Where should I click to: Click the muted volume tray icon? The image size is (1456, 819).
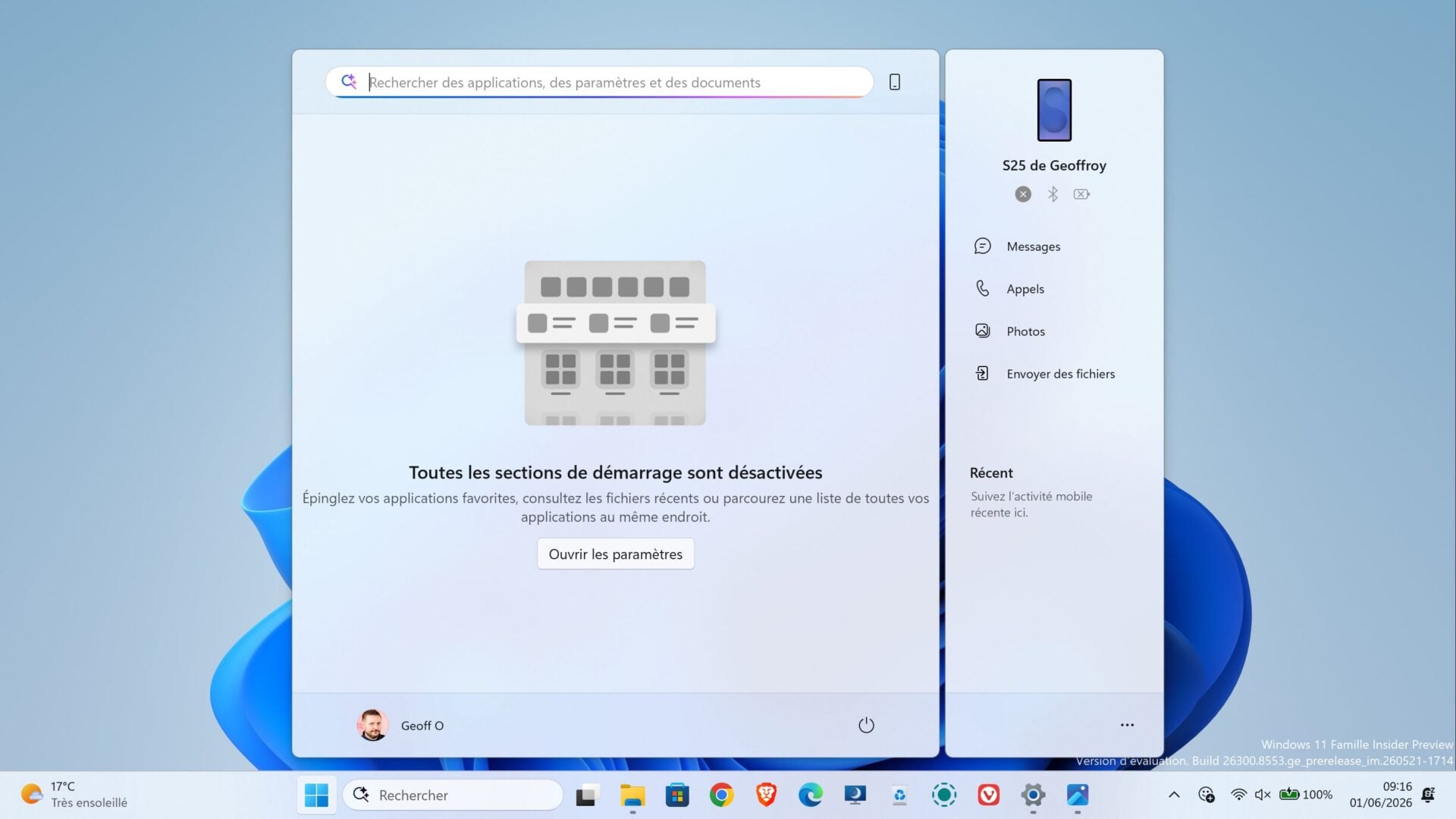pos(1263,795)
